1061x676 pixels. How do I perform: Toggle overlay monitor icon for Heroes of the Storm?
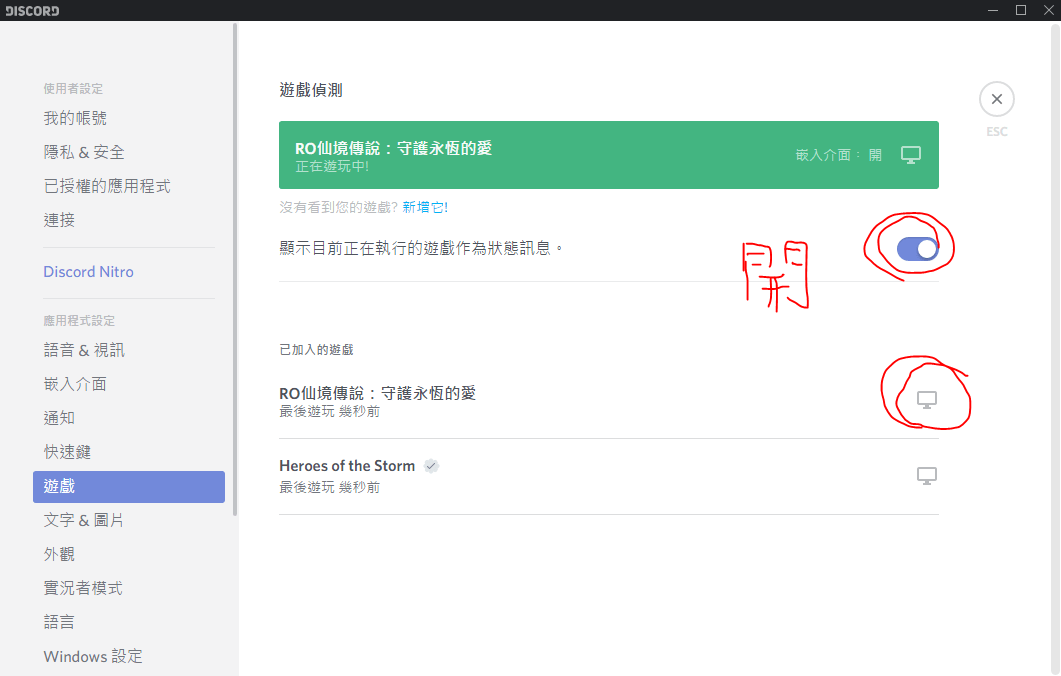coord(926,476)
